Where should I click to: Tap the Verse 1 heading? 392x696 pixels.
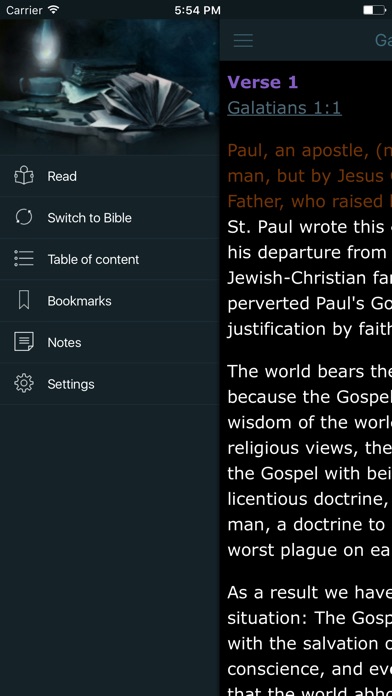(262, 82)
